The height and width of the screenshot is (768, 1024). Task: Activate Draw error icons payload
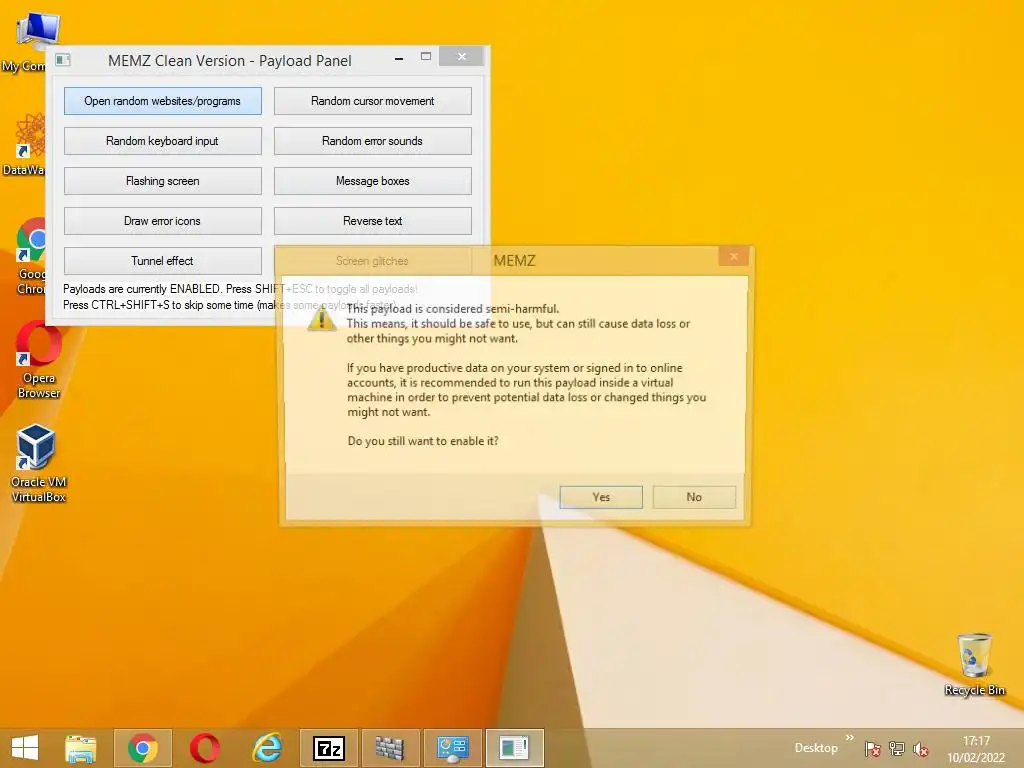click(163, 221)
